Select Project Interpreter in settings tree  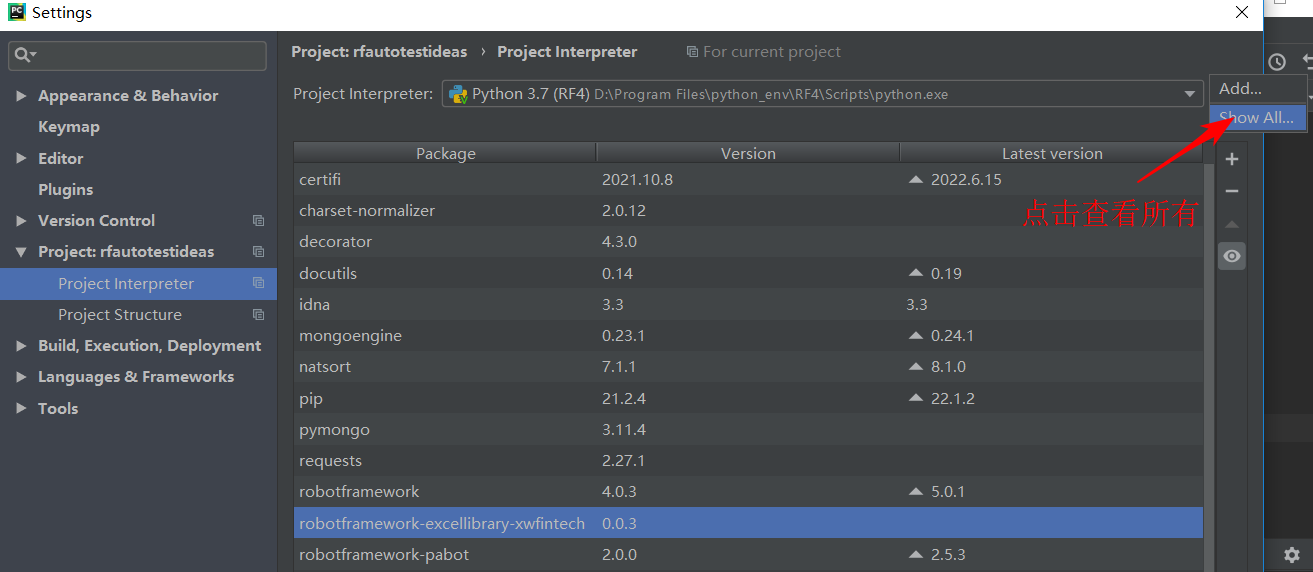138,283
